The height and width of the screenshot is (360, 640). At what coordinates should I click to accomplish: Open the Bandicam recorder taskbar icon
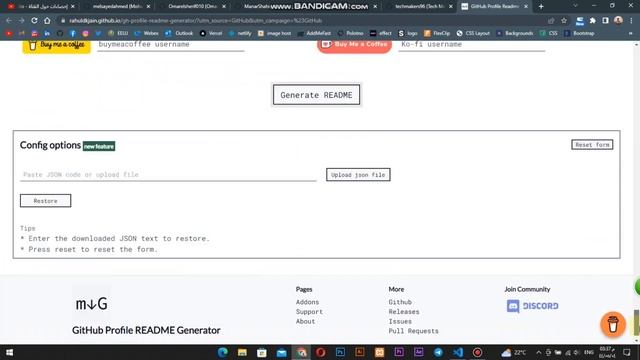(x=477, y=352)
